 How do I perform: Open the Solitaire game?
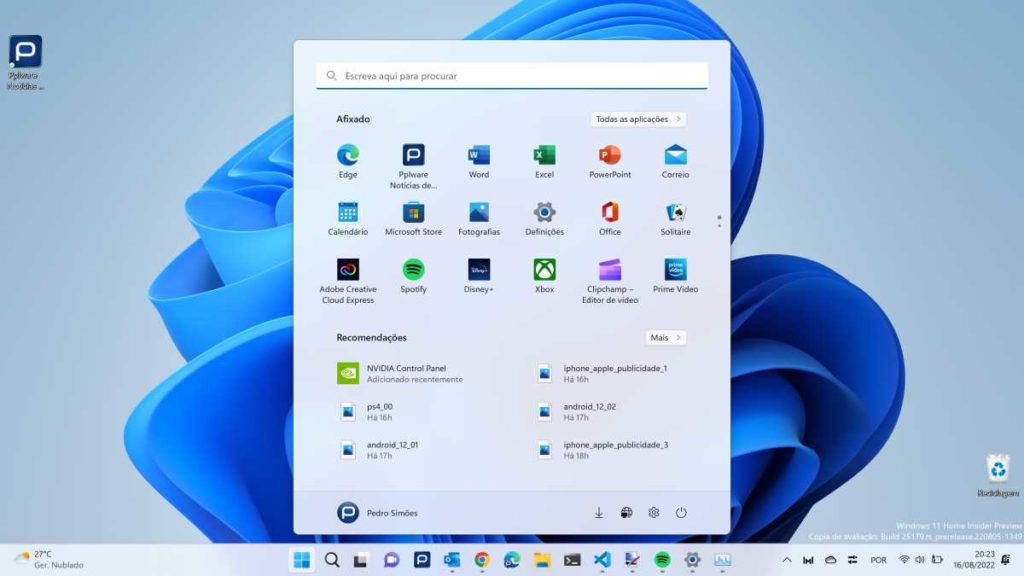675,218
